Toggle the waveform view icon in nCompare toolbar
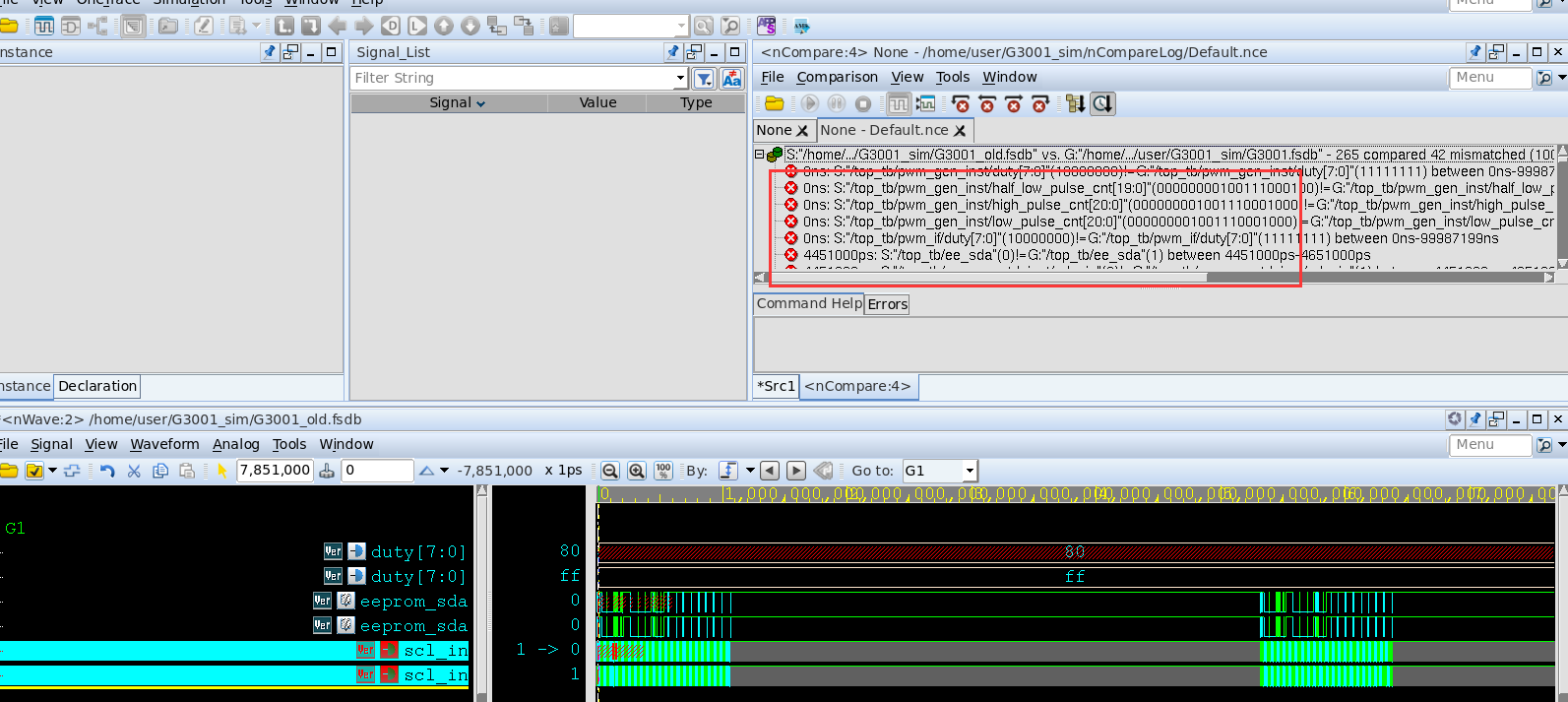 coord(899,103)
